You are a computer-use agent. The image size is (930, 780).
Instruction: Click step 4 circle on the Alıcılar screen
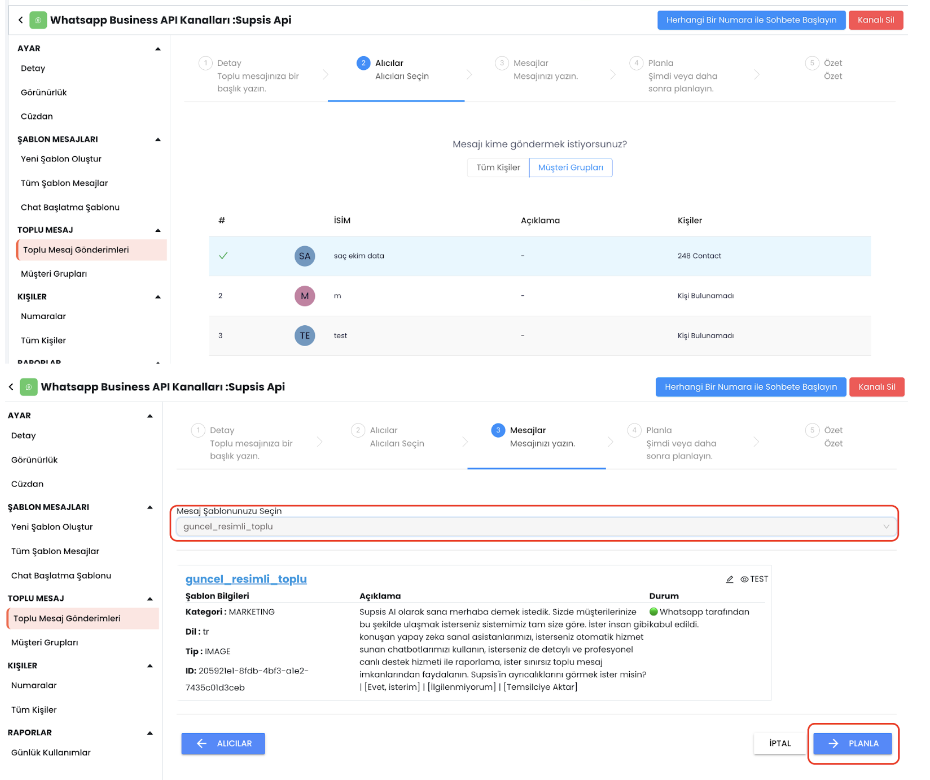tap(636, 63)
